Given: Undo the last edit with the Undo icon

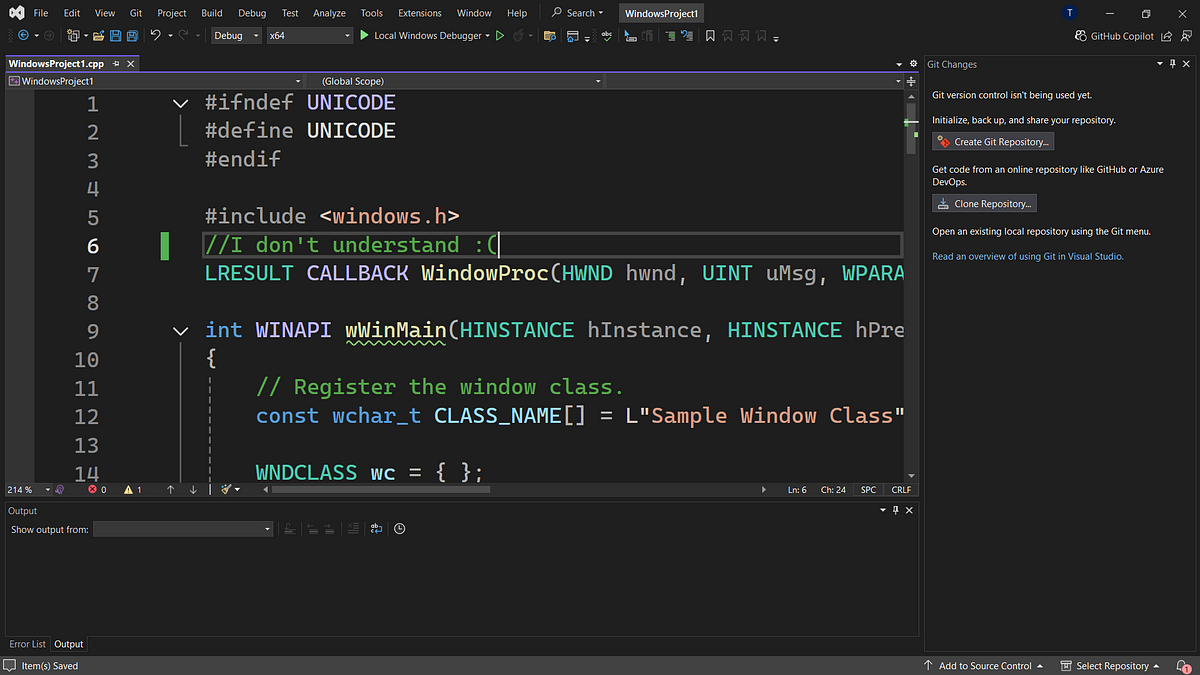Looking at the screenshot, I should pos(155,35).
